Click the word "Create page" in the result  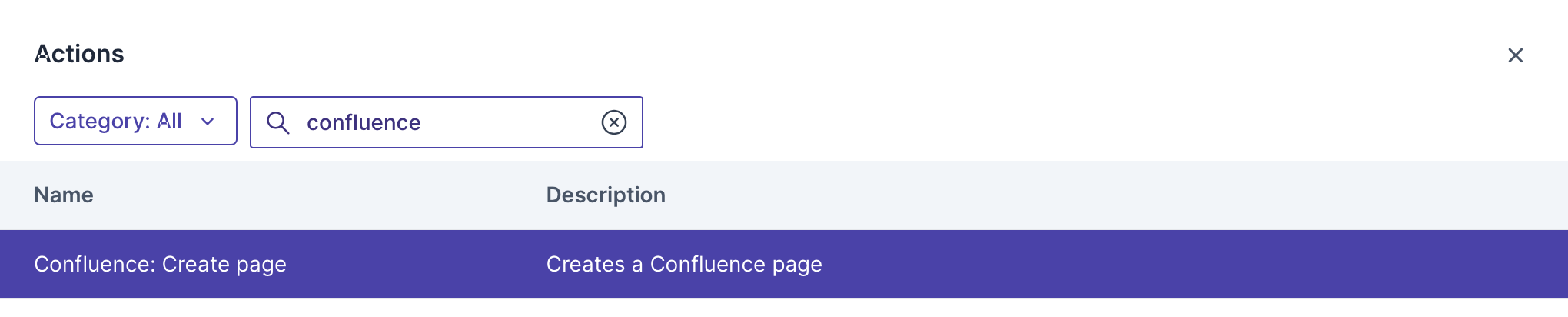tap(224, 264)
